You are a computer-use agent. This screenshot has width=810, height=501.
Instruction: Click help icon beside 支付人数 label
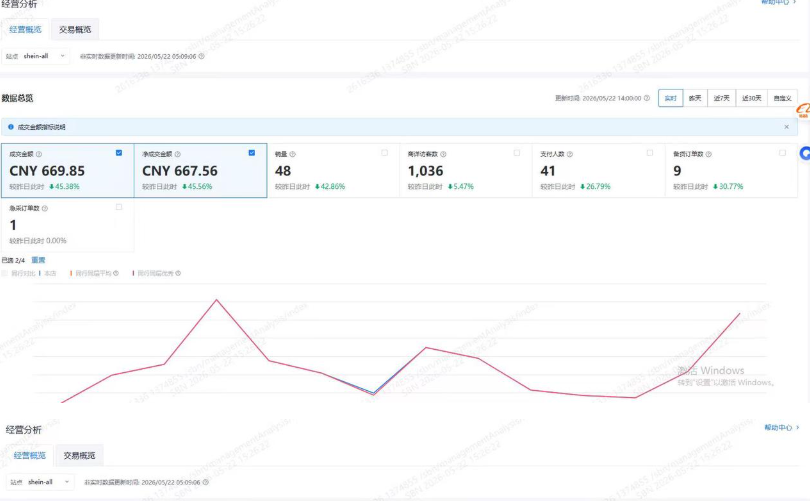tap(570, 154)
